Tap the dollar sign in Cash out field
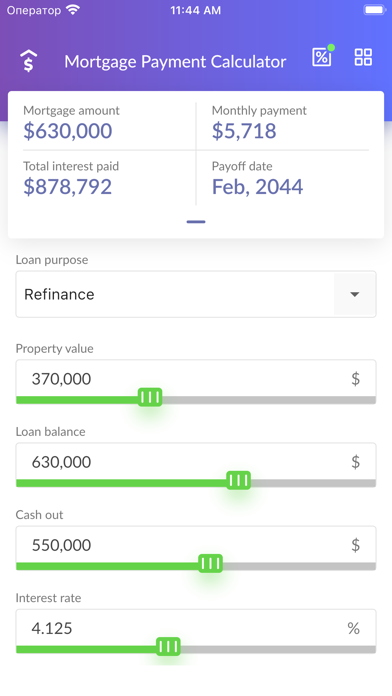Viewport: 392px width, 696px height. (356, 545)
